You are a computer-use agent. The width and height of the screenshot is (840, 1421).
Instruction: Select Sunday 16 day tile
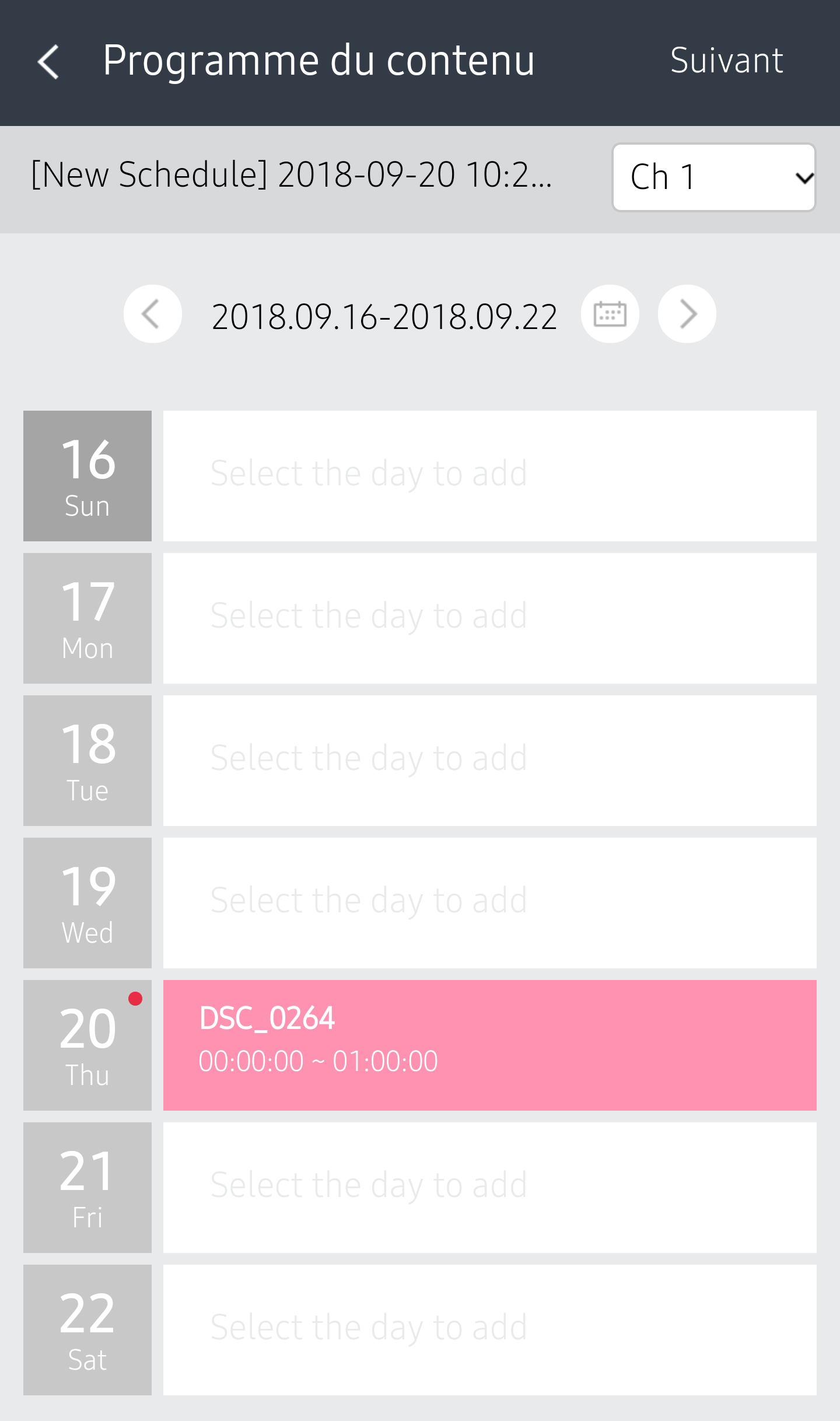[87, 476]
